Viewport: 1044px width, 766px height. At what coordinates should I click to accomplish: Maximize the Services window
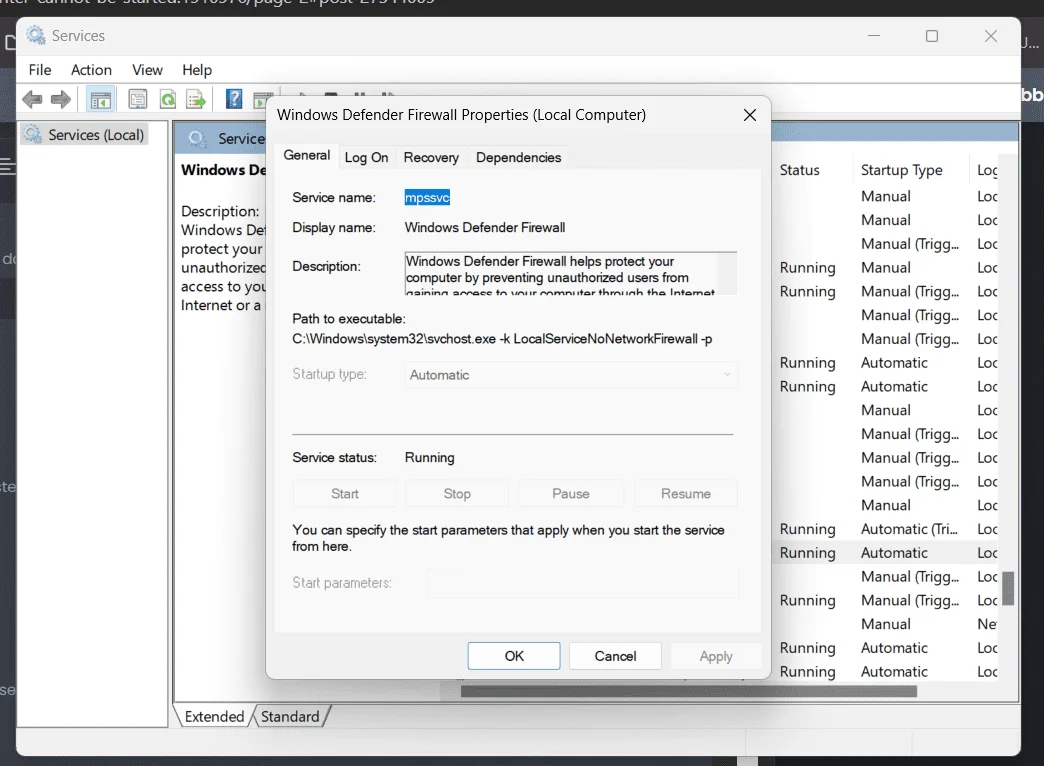pyautogui.click(x=932, y=36)
